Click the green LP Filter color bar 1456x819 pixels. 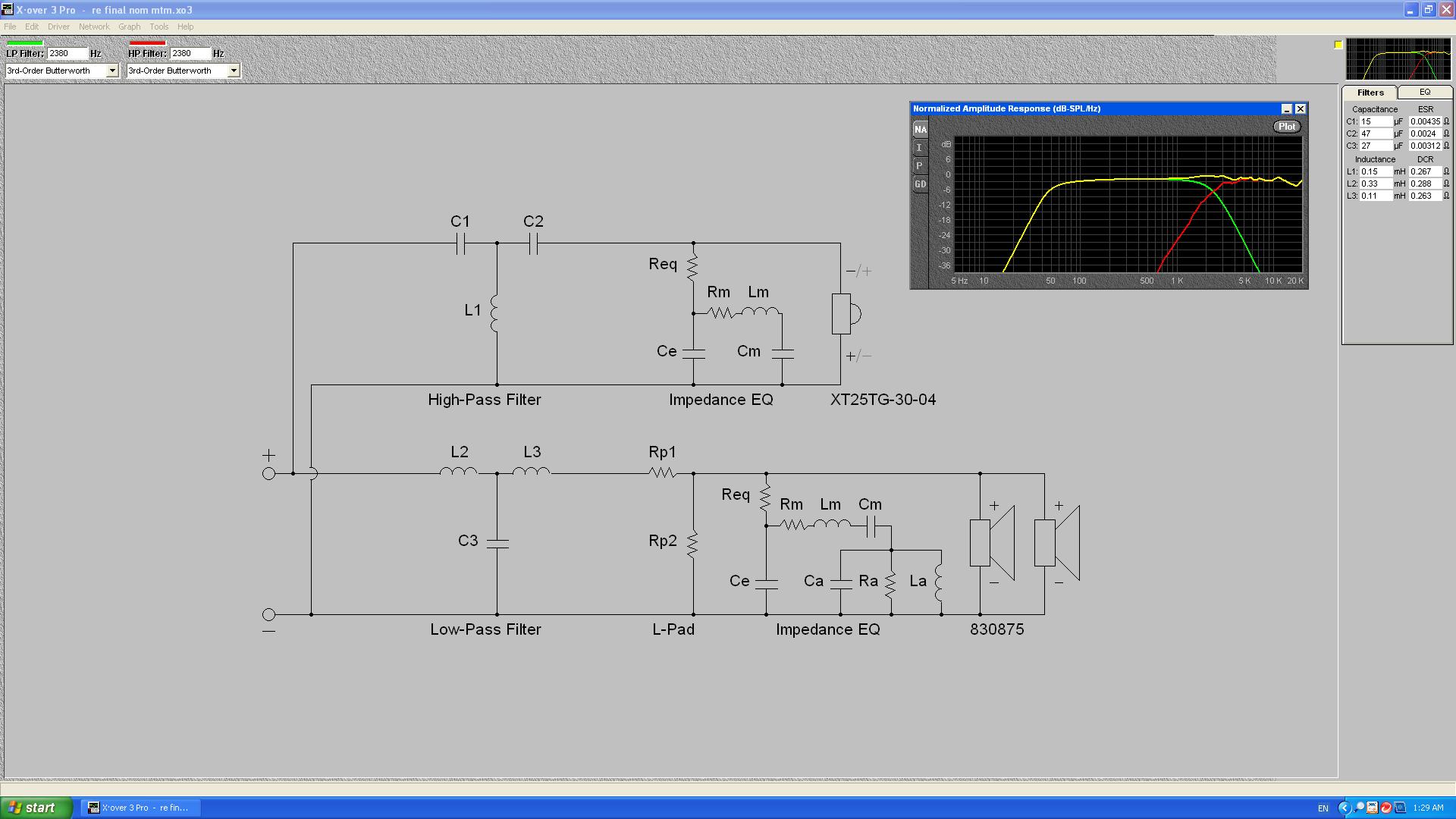coord(25,43)
